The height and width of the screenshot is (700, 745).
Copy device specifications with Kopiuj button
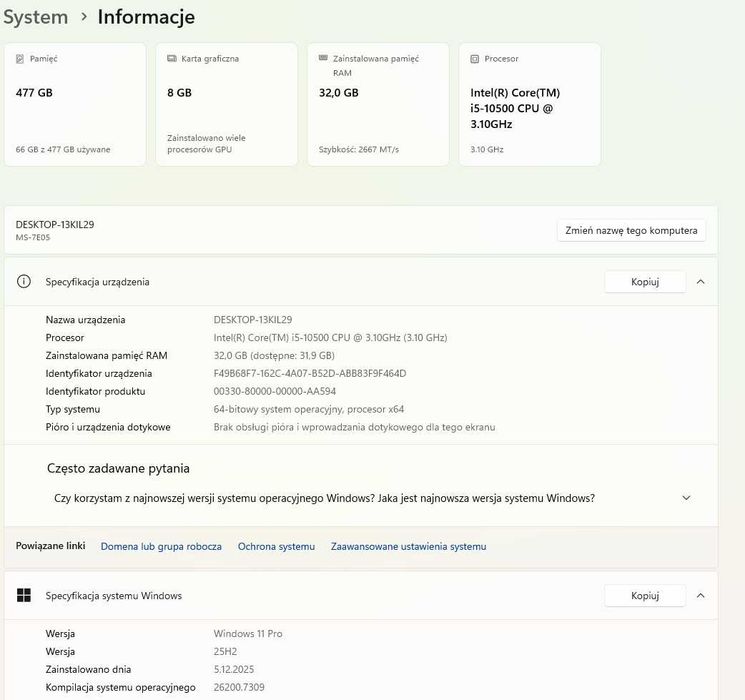pos(645,282)
